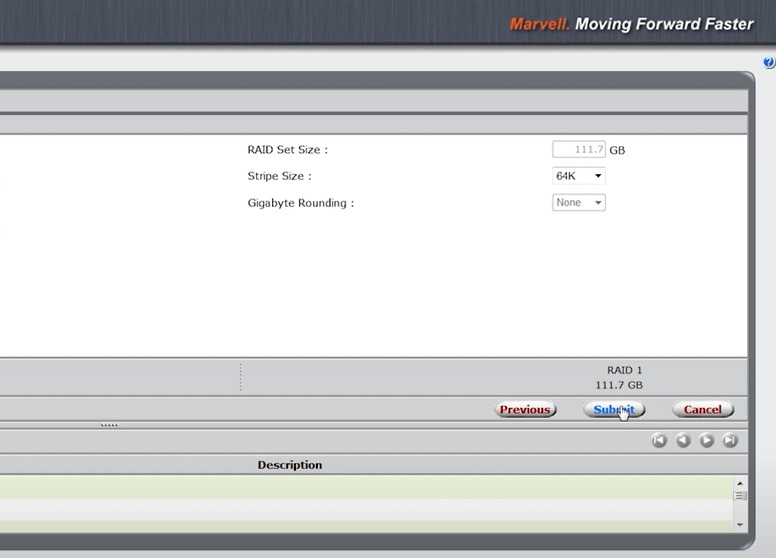Click the RAID Set Size field

click(579, 149)
